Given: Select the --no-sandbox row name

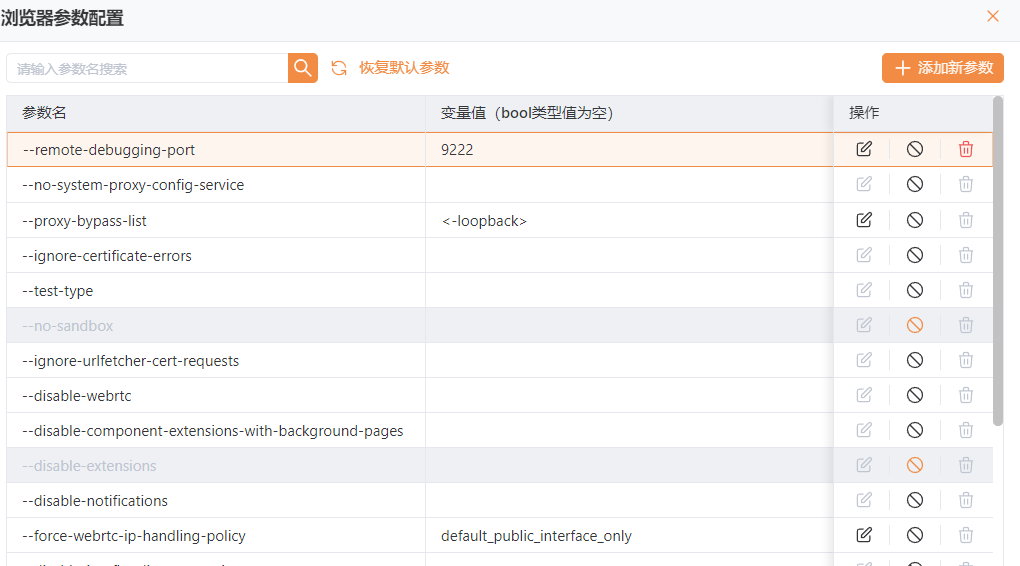Looking at the screenshot, I should point(68,326).
